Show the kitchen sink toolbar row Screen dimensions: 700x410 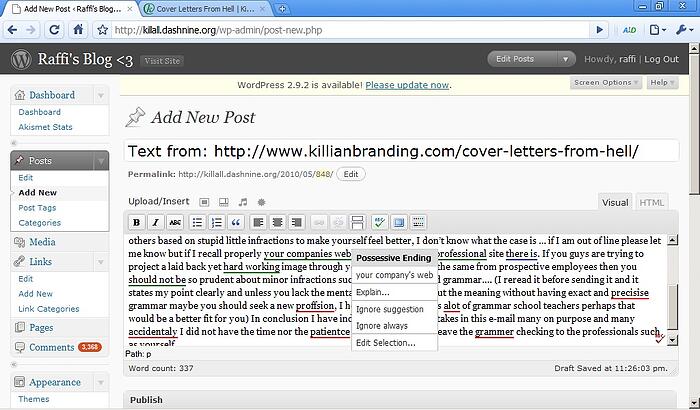tap(418, 222)
